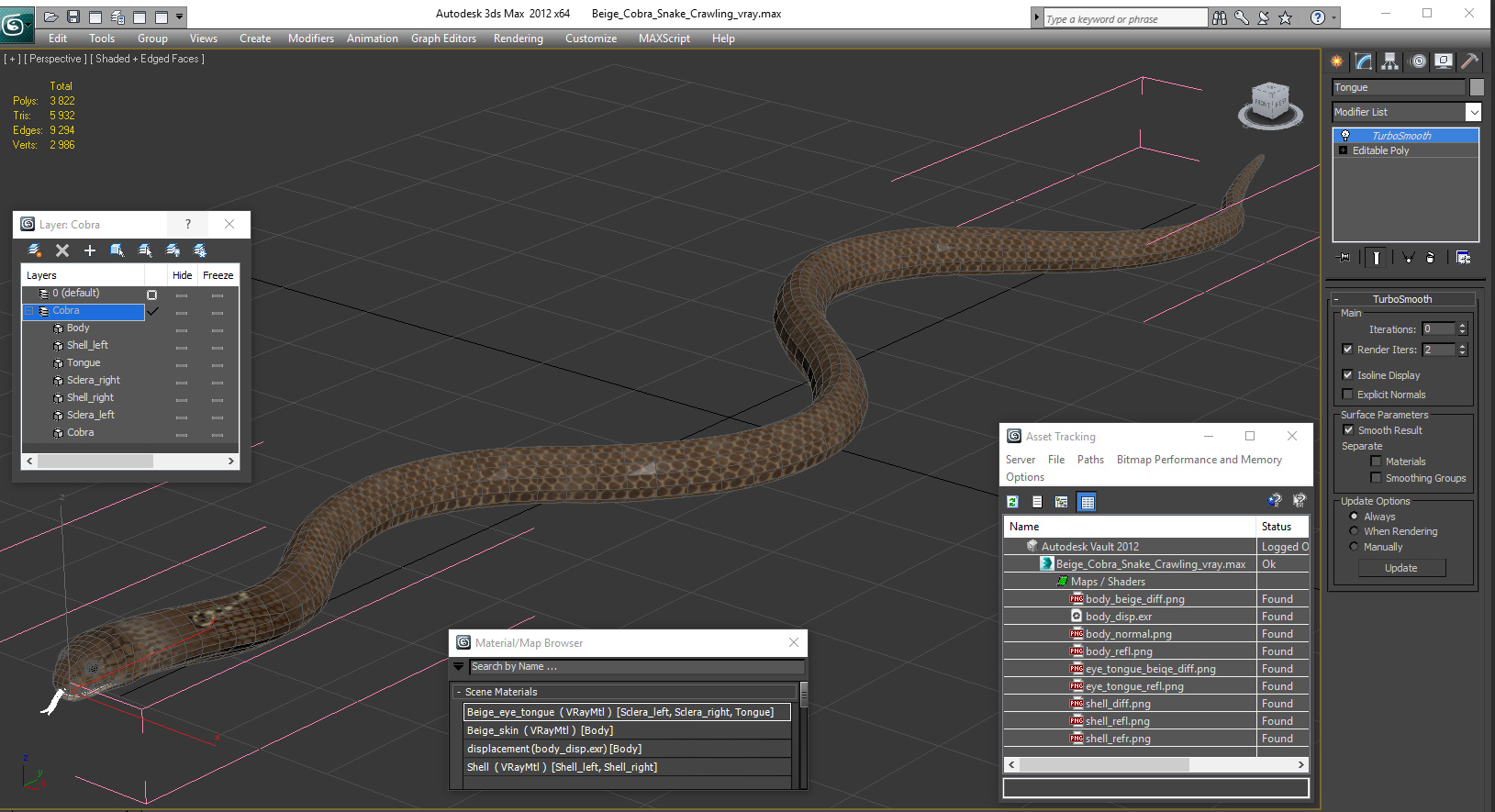The height and width of the screenshot is (812, 1495).
Task: Open the Modify command panel tab
Action: click(x=1364, y=61)
